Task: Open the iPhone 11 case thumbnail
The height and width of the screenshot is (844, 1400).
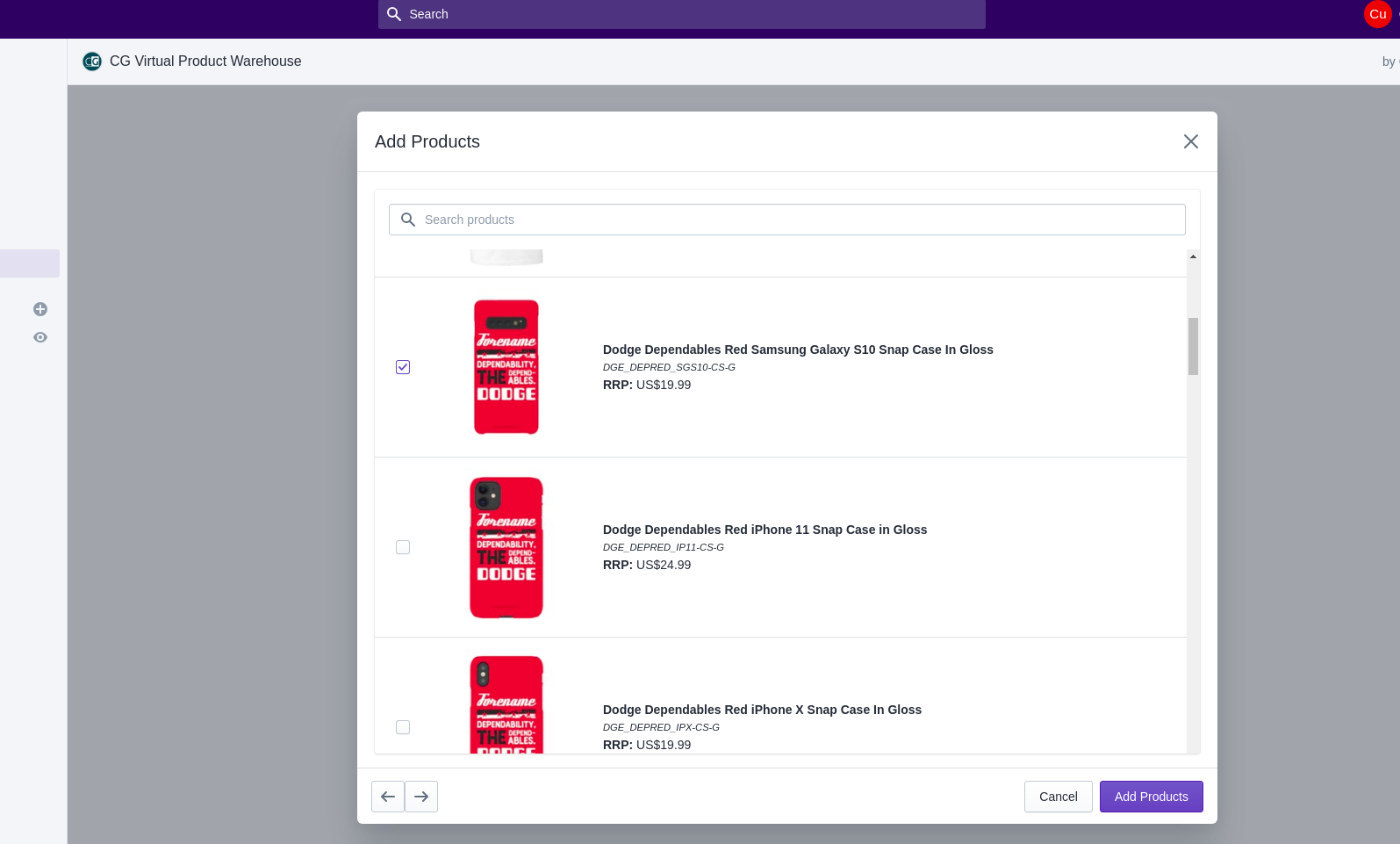Action: (x=506, y=547)
